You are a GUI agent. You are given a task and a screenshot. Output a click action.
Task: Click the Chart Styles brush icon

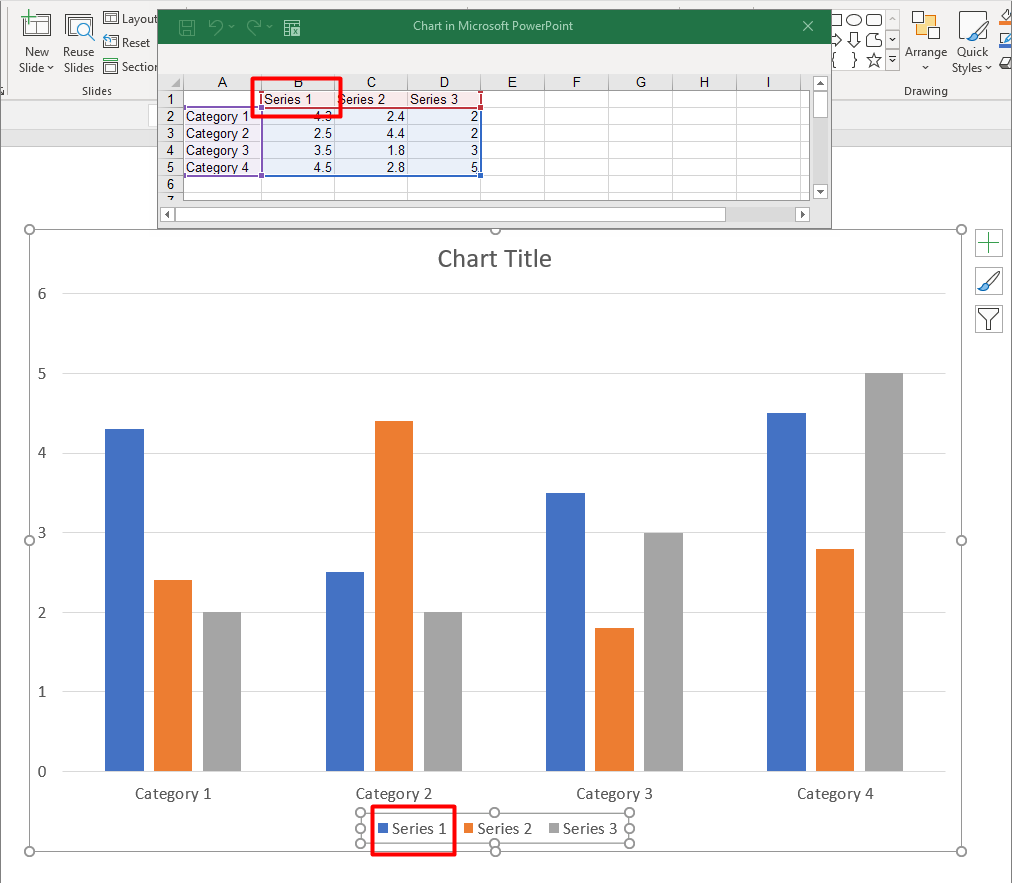(988, 280)
